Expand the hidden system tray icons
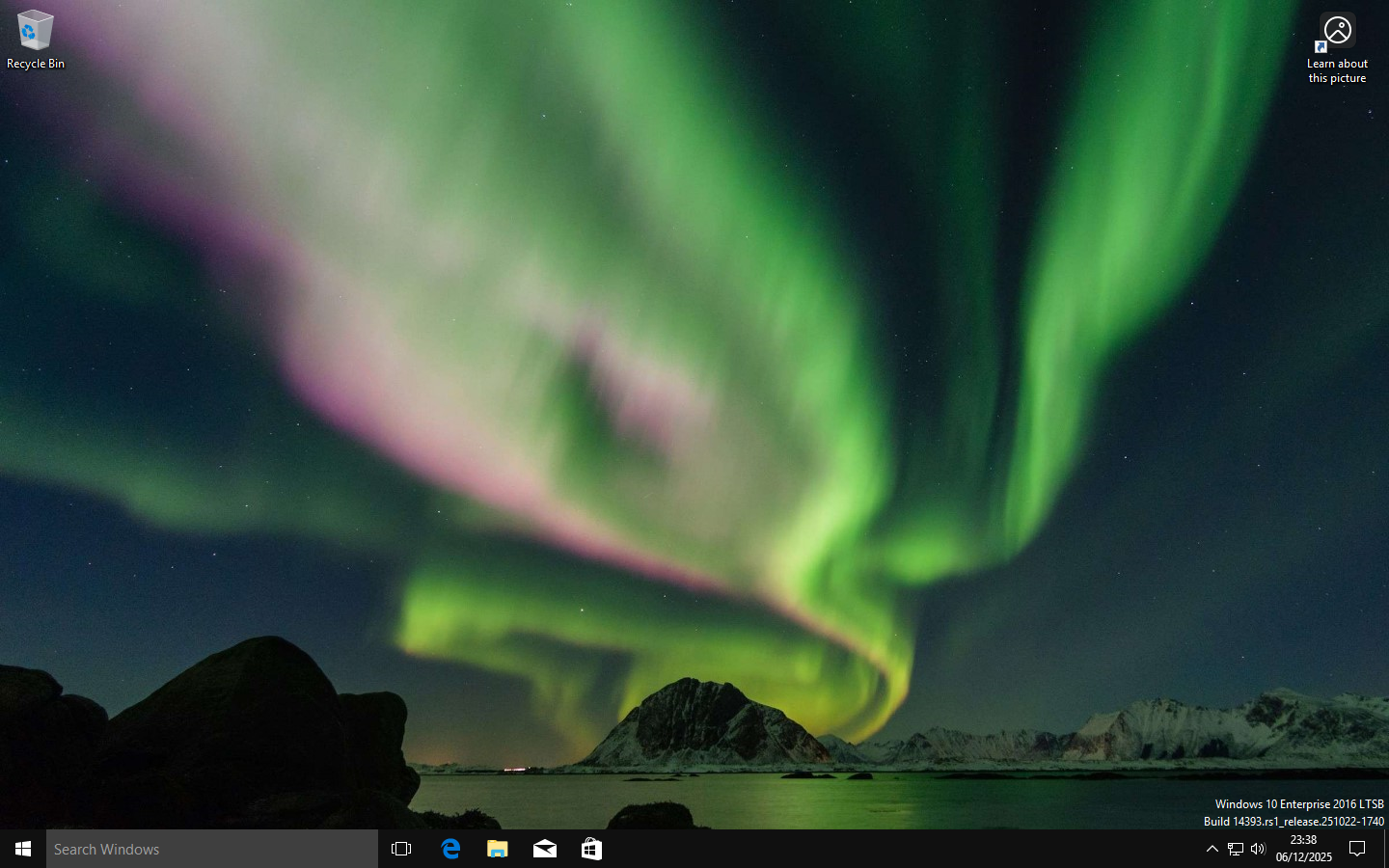Image resolution: width=1389 pixels, height=868 pixels. pos(1212,849)
